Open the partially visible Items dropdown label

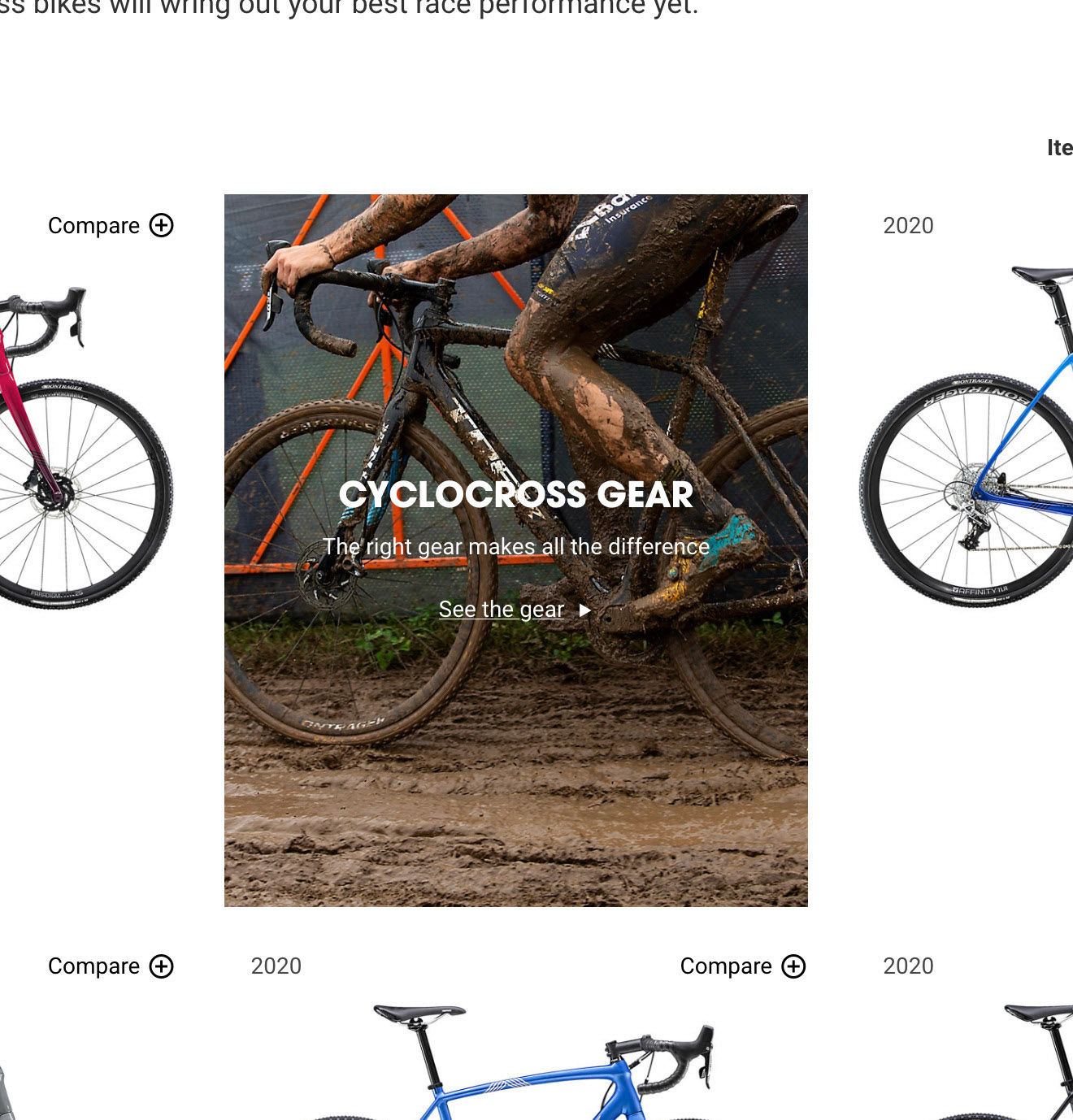tap(1060, 148)
